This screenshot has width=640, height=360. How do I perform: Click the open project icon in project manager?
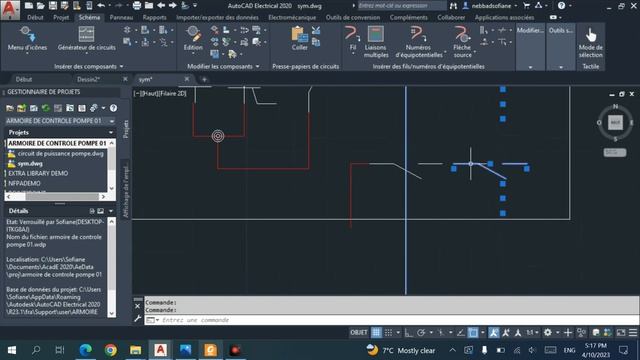[10, 108]
